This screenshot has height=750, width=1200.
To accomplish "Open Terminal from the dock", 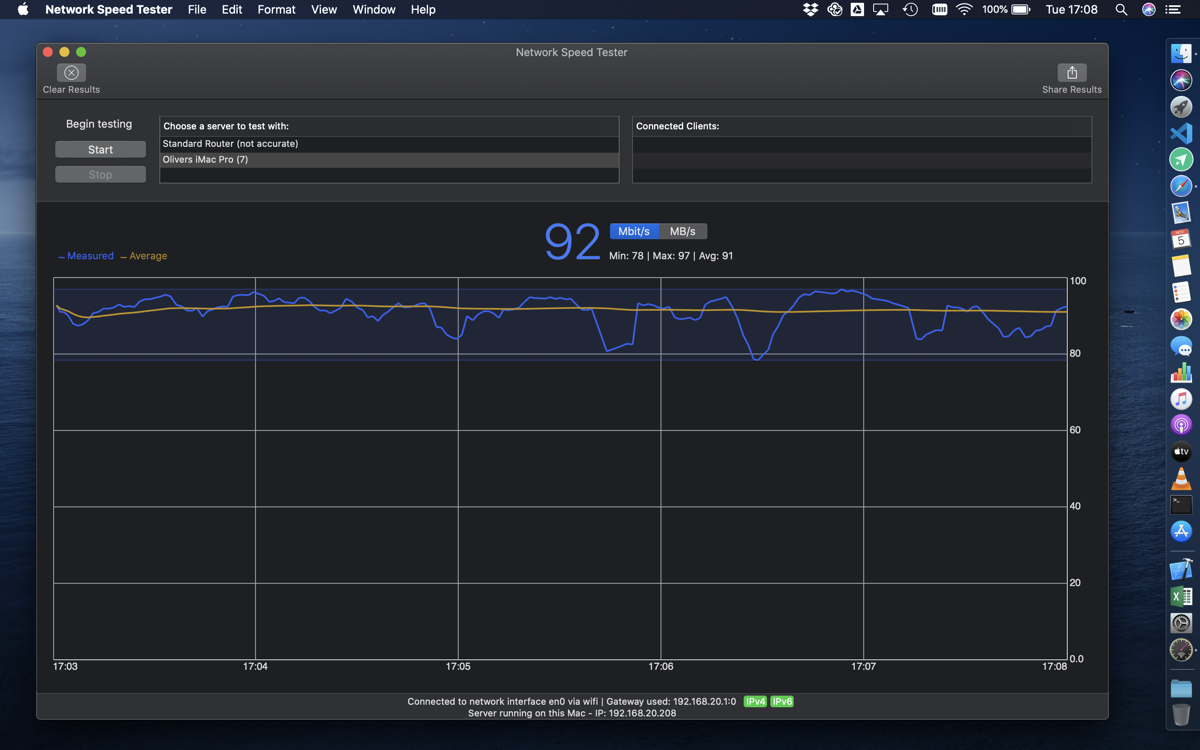I will pos(1181,505).
